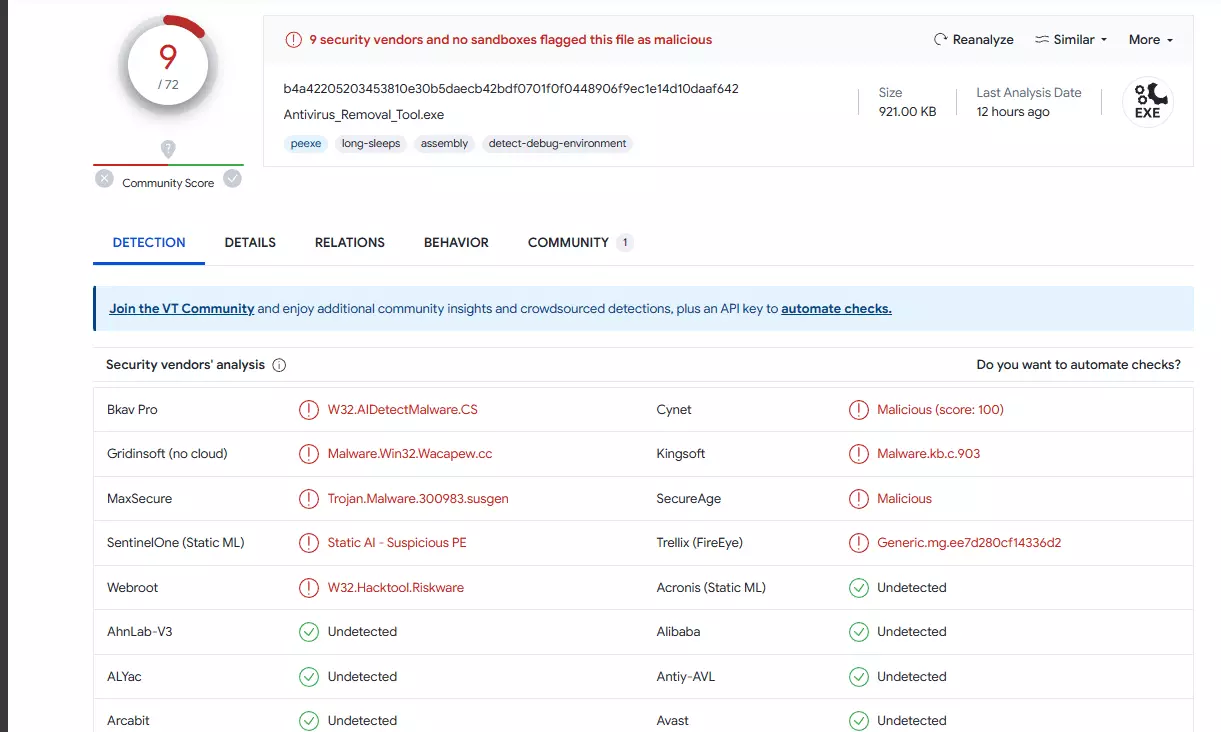The height and width of the screenshot is (732, 1221).
Task: Click the detect-debug-environment tag
Action: tap(557, 144)
